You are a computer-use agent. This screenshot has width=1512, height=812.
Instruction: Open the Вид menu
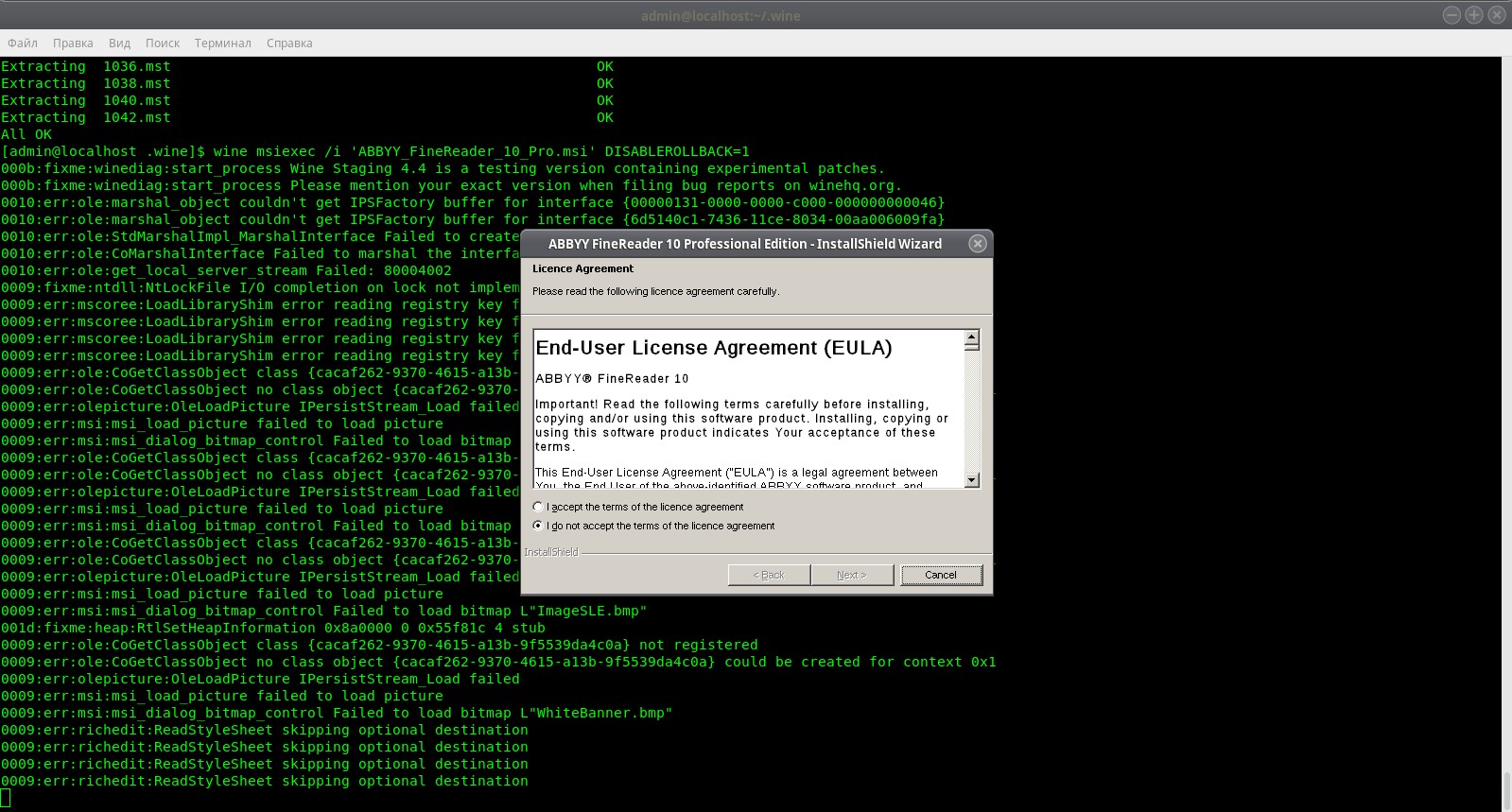[119, 43]
